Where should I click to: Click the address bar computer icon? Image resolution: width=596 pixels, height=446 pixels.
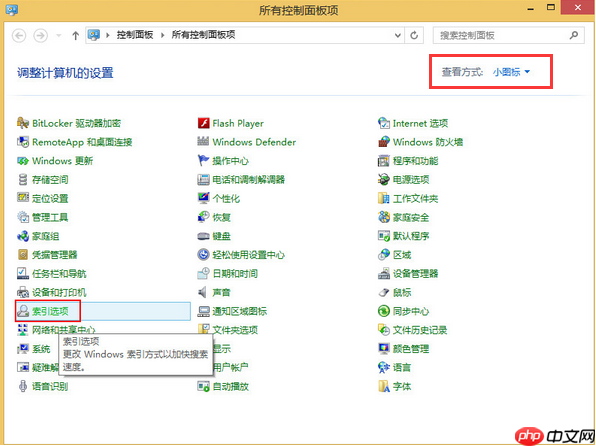[94, 35]
